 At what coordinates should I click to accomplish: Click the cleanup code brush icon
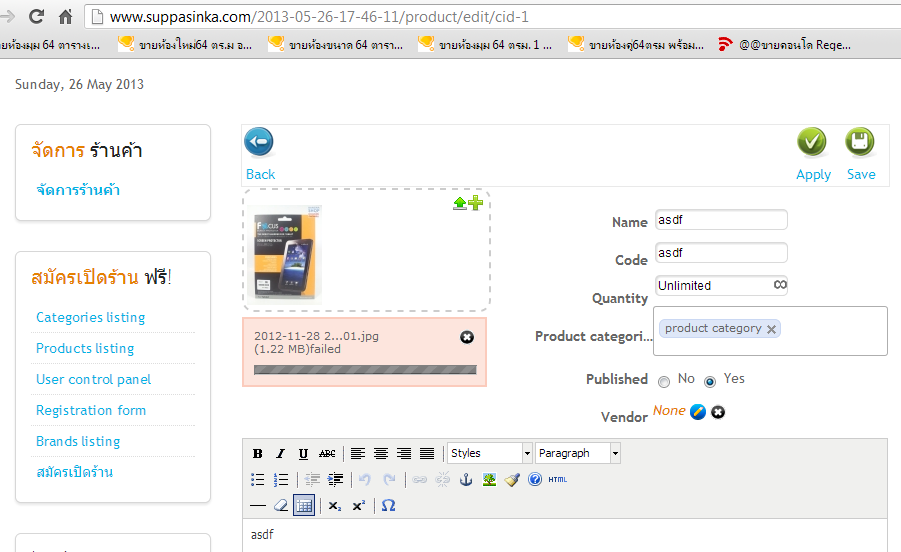(x=512, y=480)
